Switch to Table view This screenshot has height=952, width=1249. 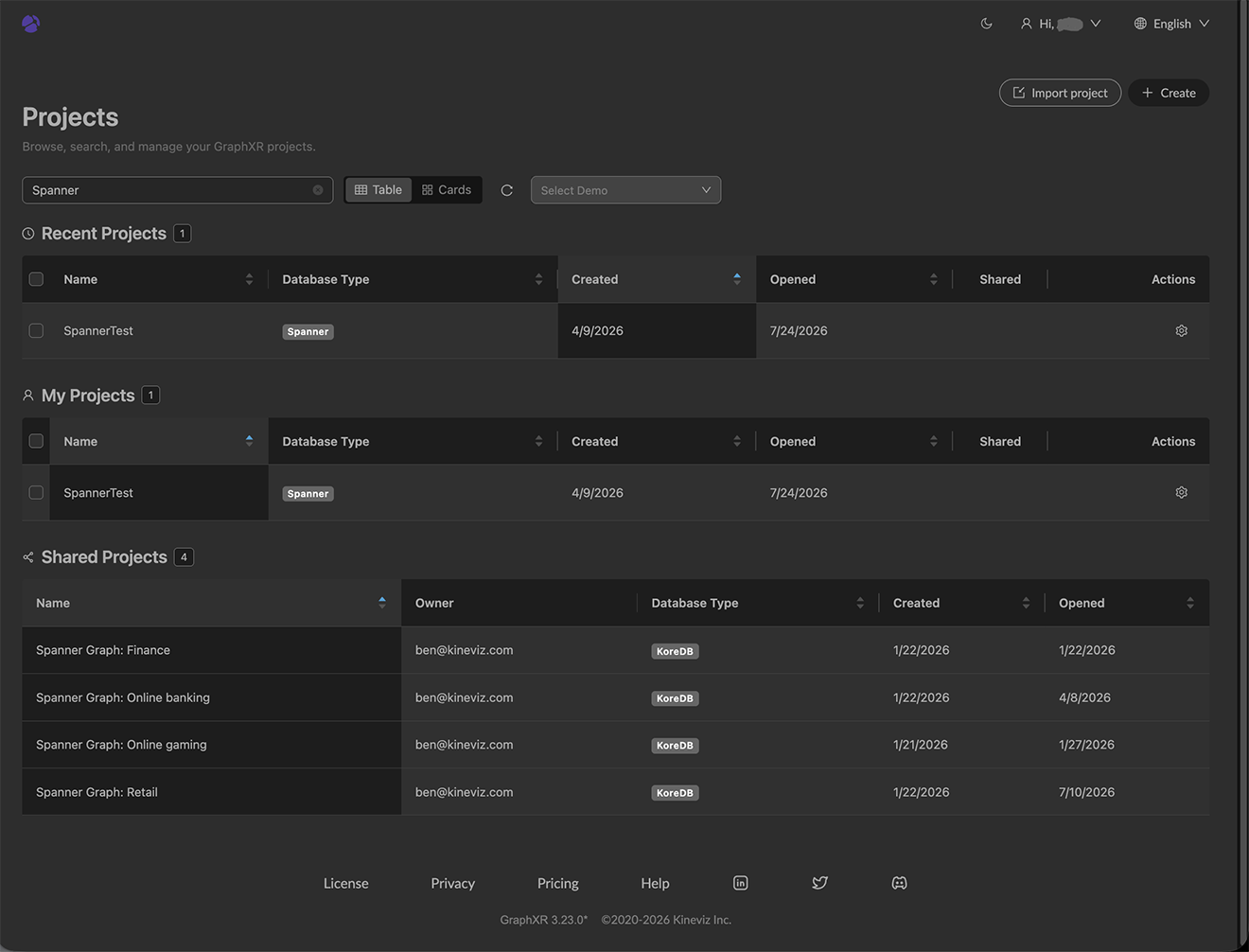[x=378, y=190]
